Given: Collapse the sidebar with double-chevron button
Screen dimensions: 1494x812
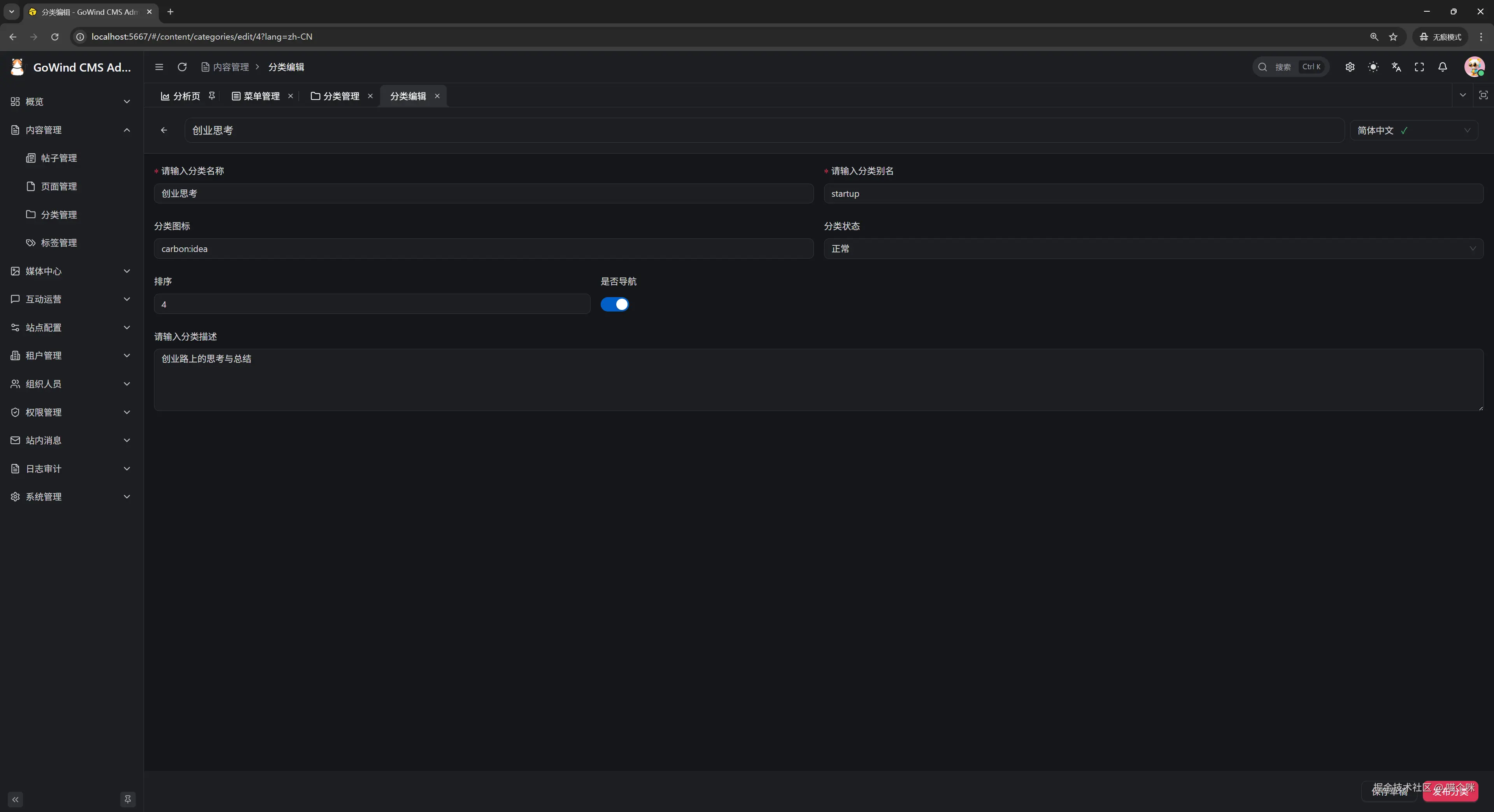Looking at the screenshot, I should [16, 799].
